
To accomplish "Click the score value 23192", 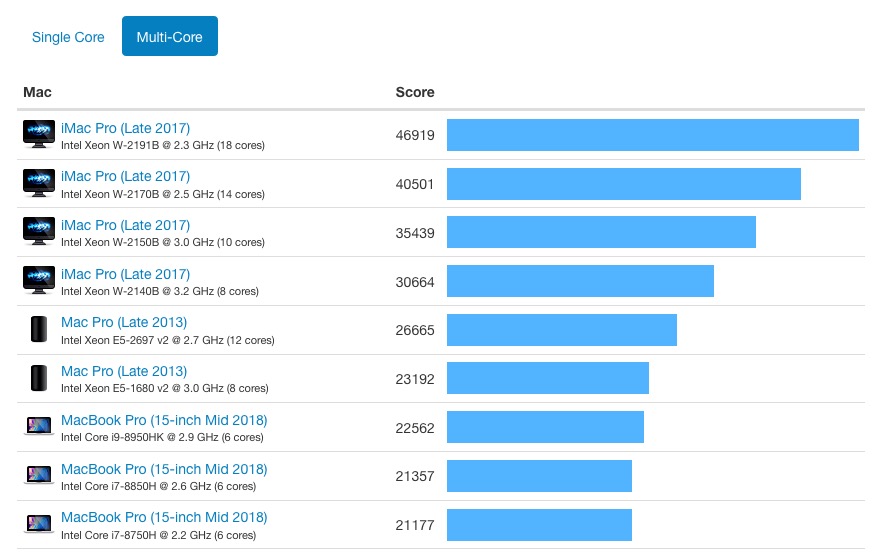I will pyautogui.click(x=415, y=379).
